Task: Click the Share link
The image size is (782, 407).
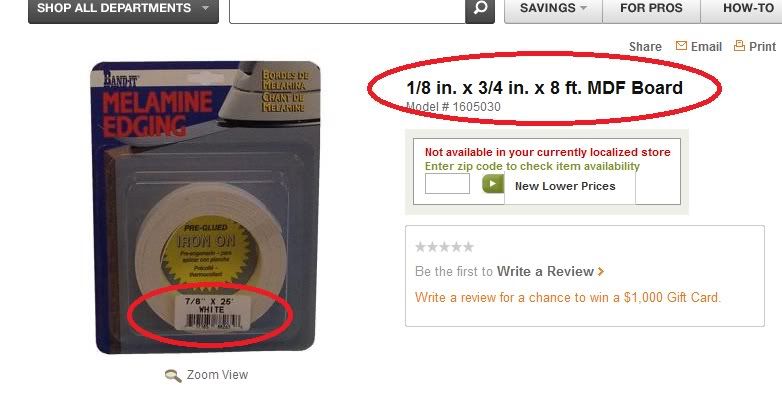Action: [x=645, y=47]
